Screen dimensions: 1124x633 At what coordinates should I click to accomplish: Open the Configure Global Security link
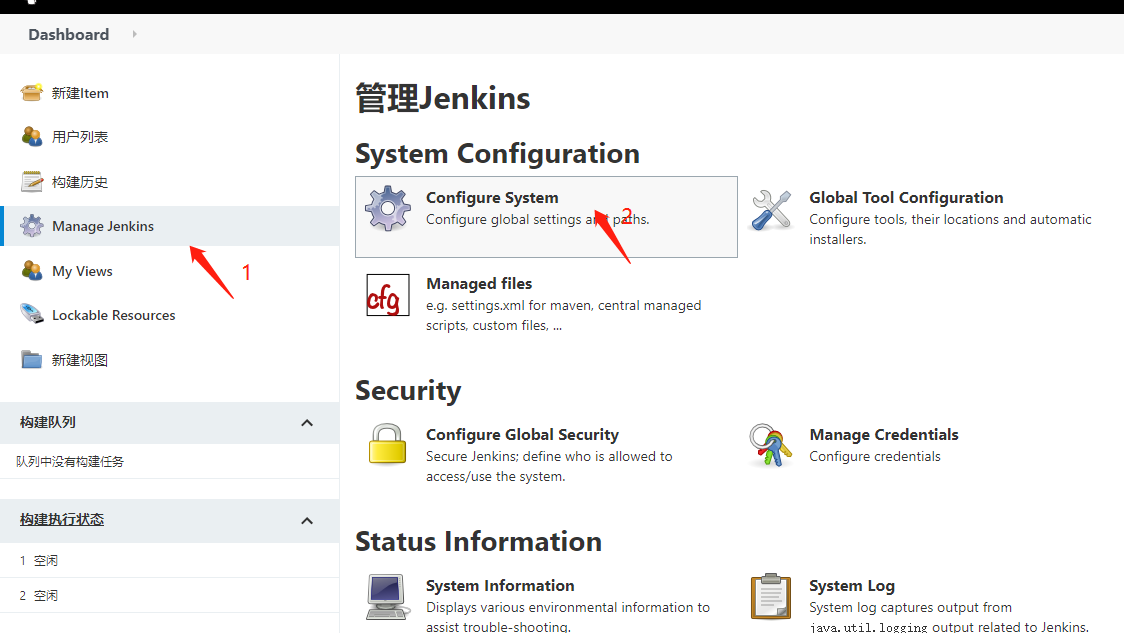[522, 435]
